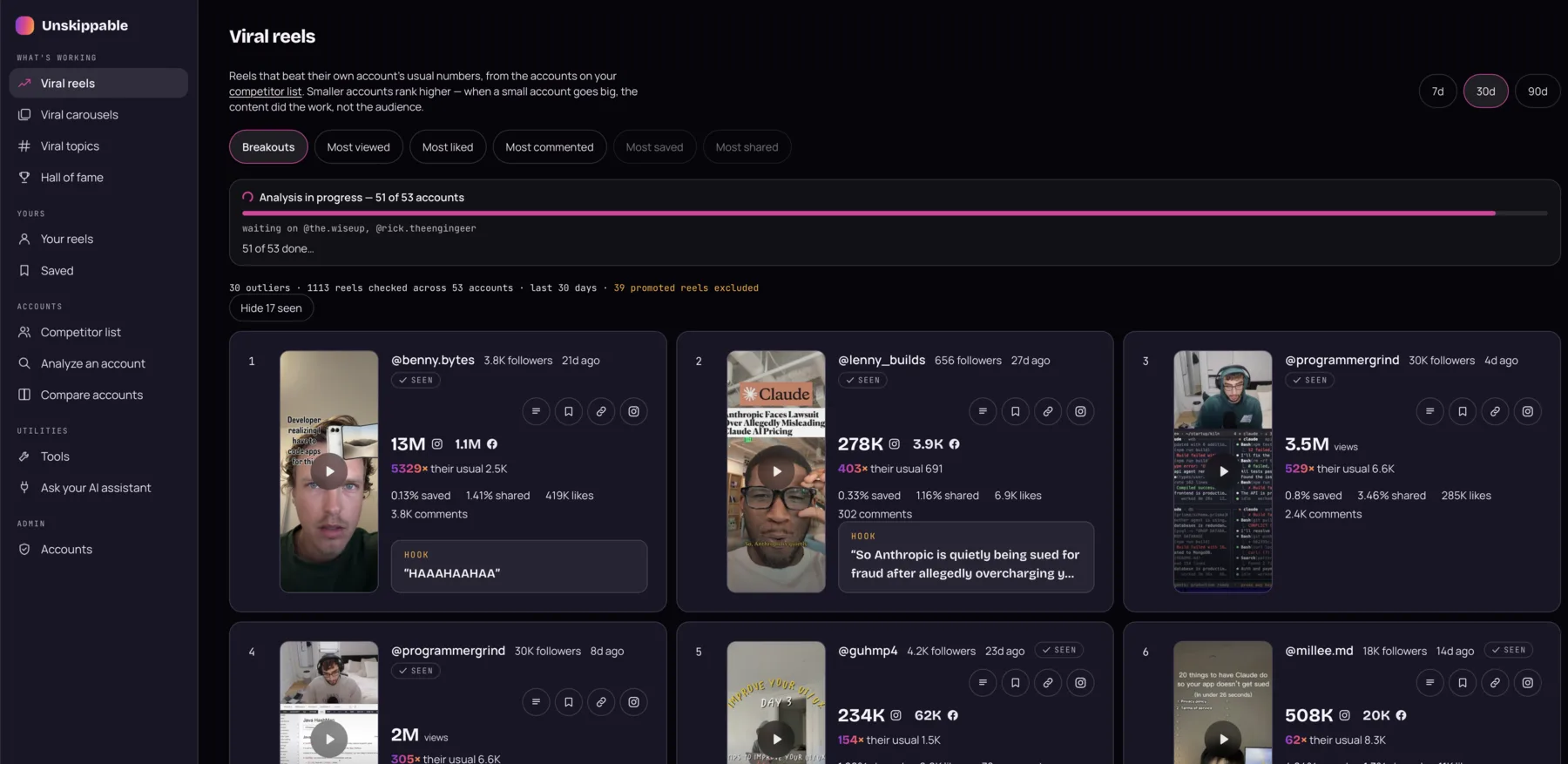Bookmark the @guhmp4 reel
Image resolution: width=1568 pixels, height=764 pixels.
coord(1016,683)
